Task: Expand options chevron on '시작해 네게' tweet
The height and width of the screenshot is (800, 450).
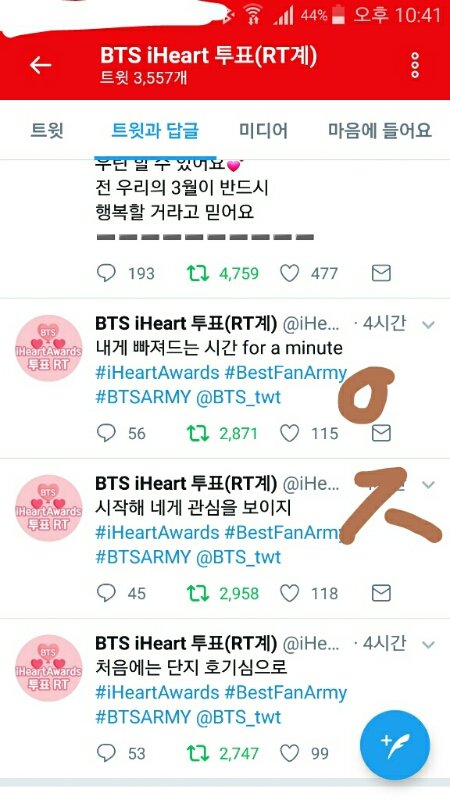Action: (429, 484)
